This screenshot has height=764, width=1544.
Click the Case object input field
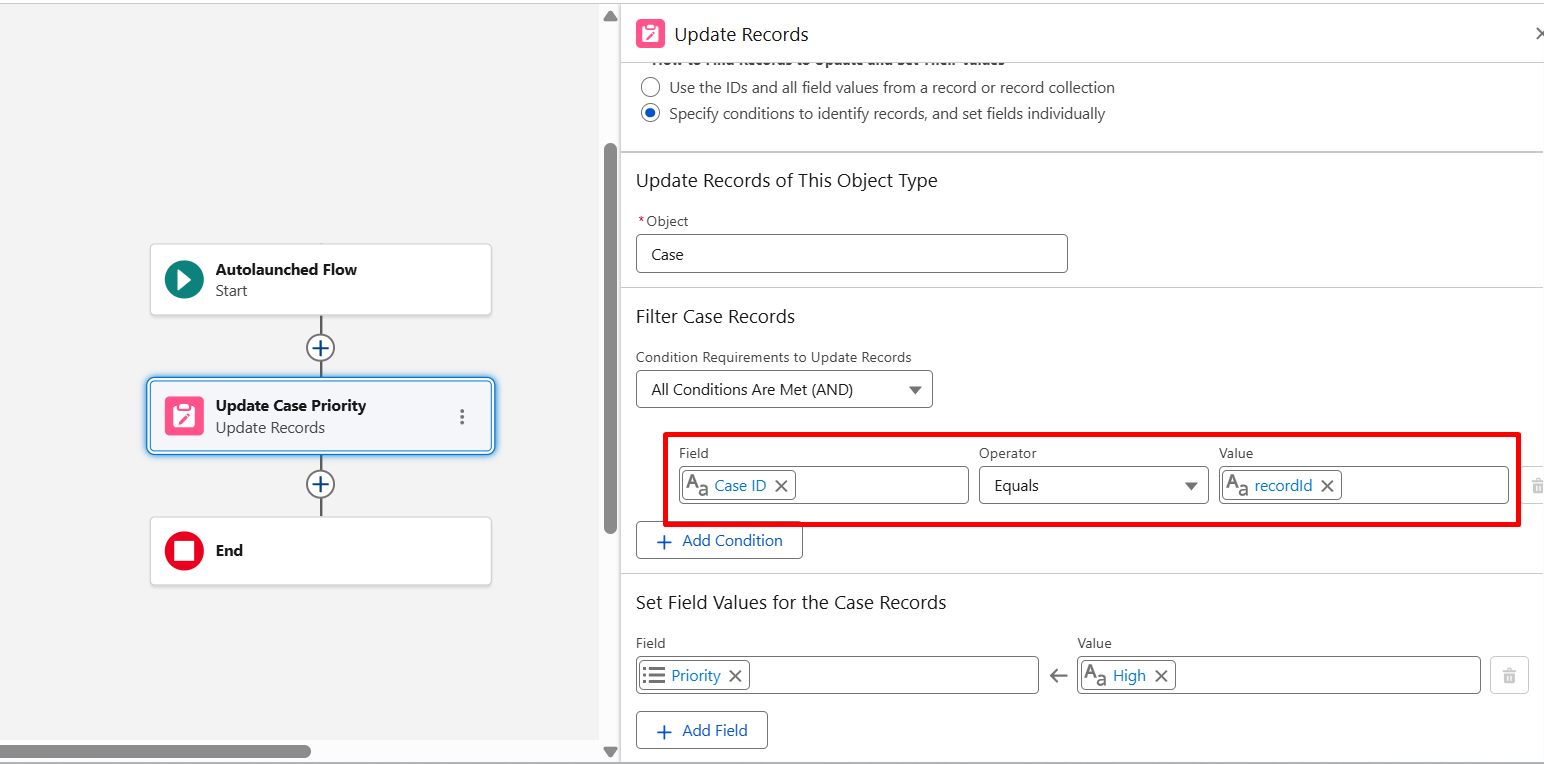[x=851, y=254]
